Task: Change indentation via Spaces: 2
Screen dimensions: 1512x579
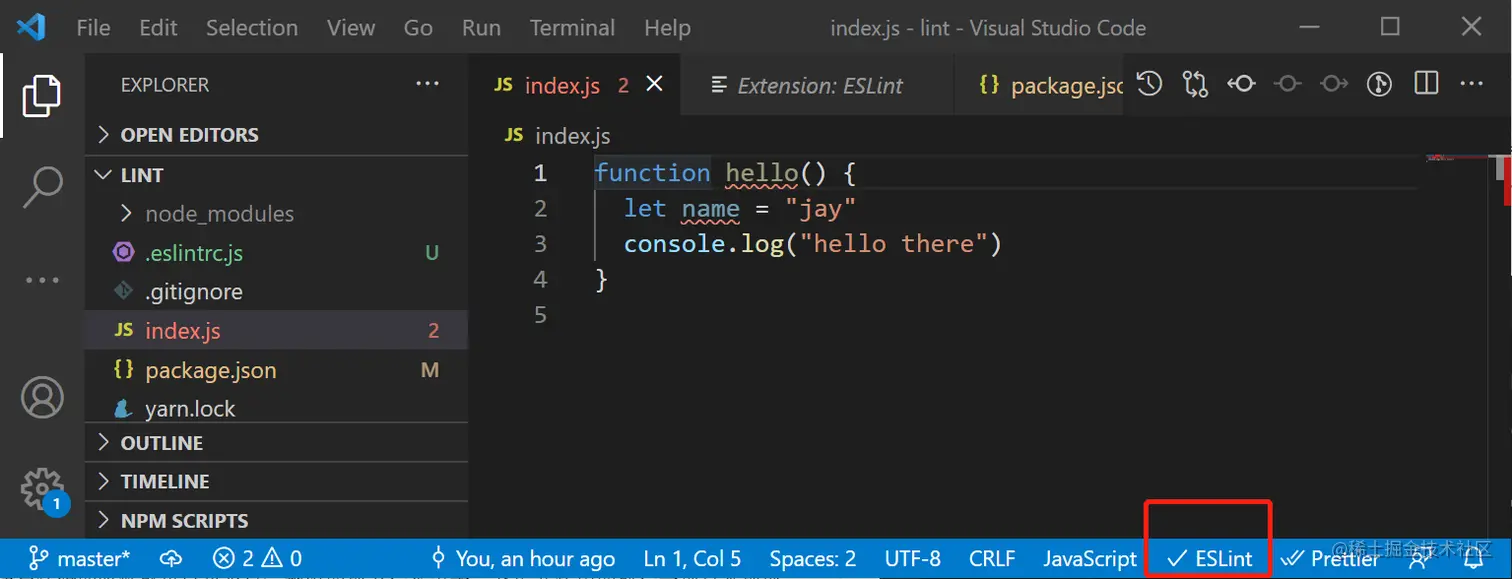Action: pyautogui.click(x=813, y=559)
